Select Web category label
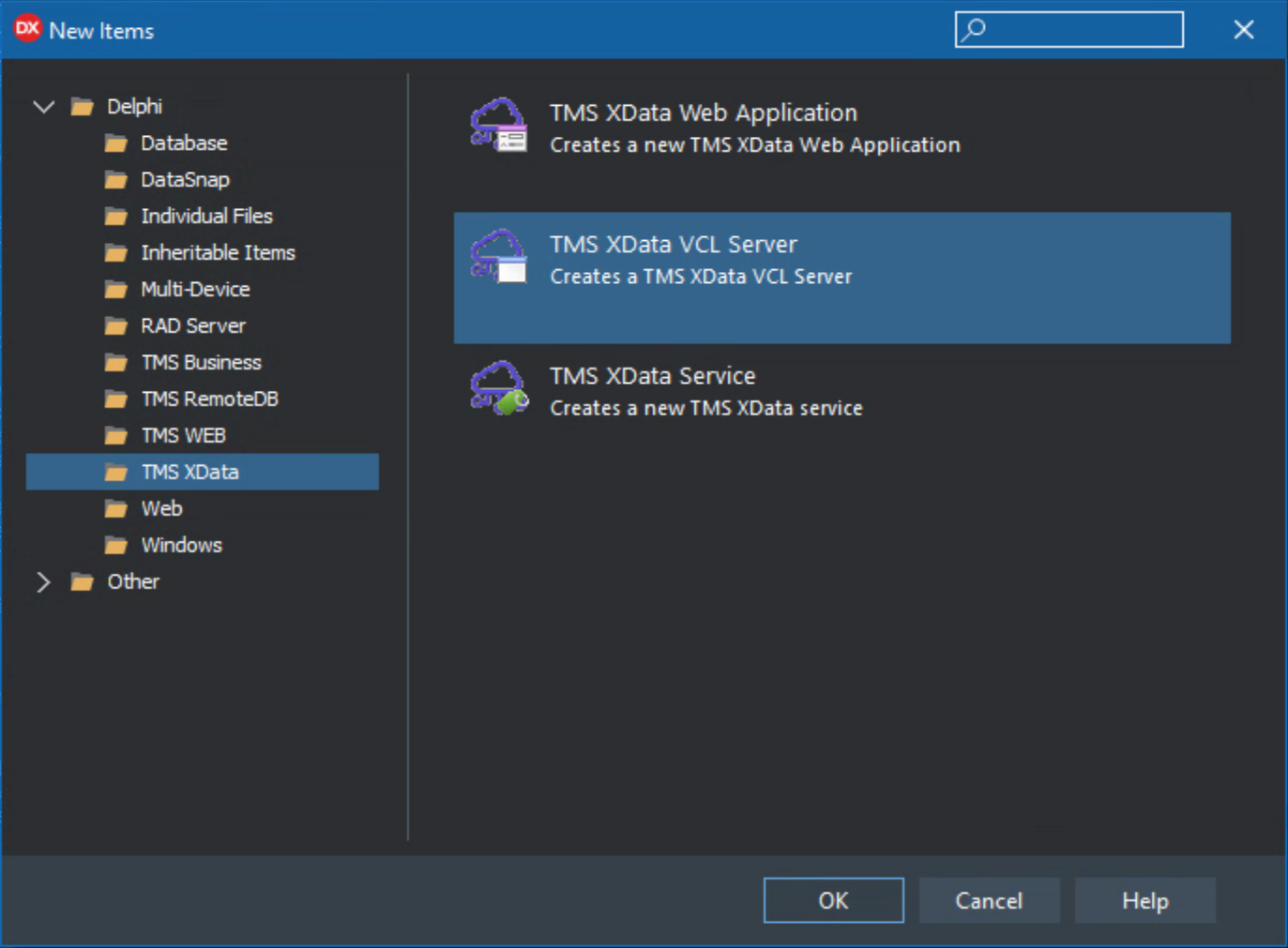Image resolution: width=1288 pixels, height=948 pixels. [161, 509]
